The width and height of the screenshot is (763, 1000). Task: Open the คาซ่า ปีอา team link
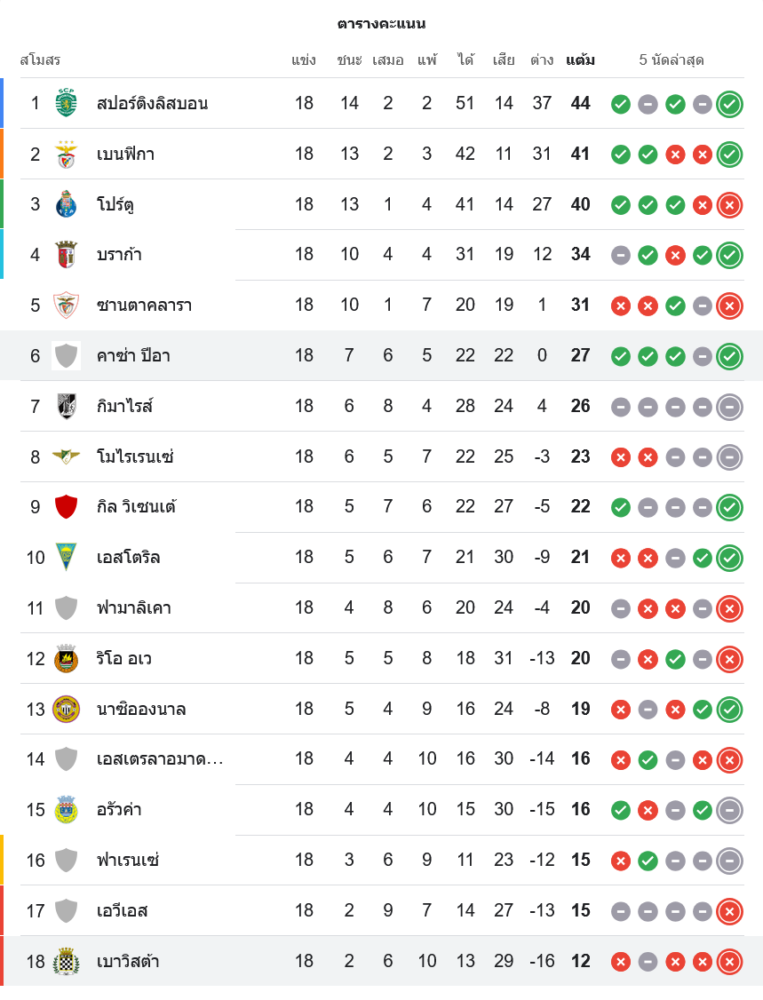(x=133, y=355)
